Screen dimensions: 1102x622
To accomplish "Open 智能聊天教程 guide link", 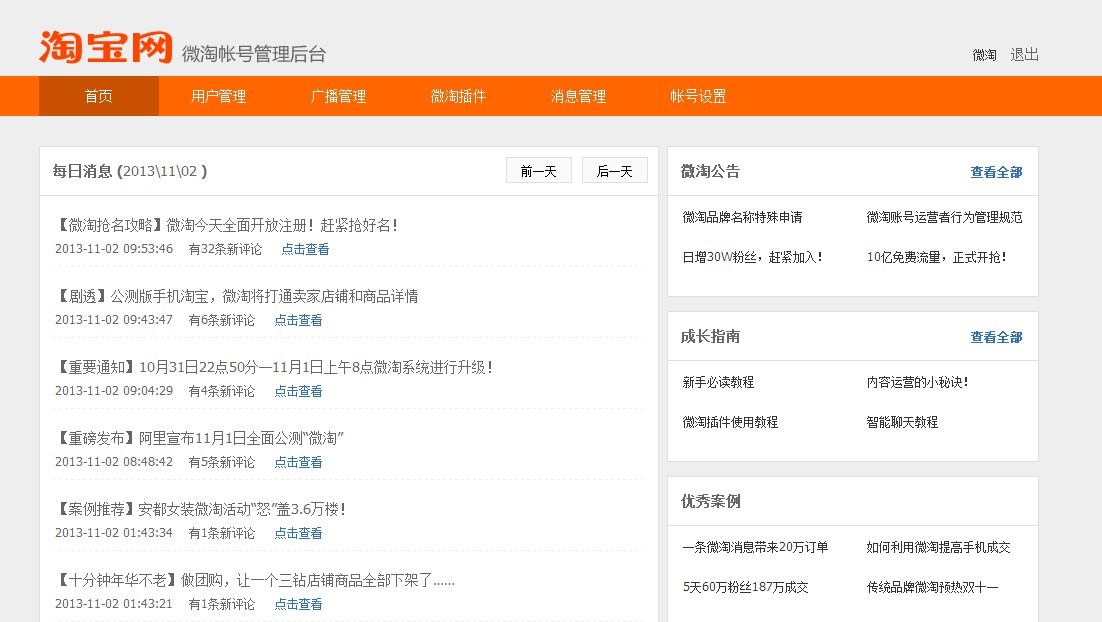I will pyautogui.click(x=902, y=422).
